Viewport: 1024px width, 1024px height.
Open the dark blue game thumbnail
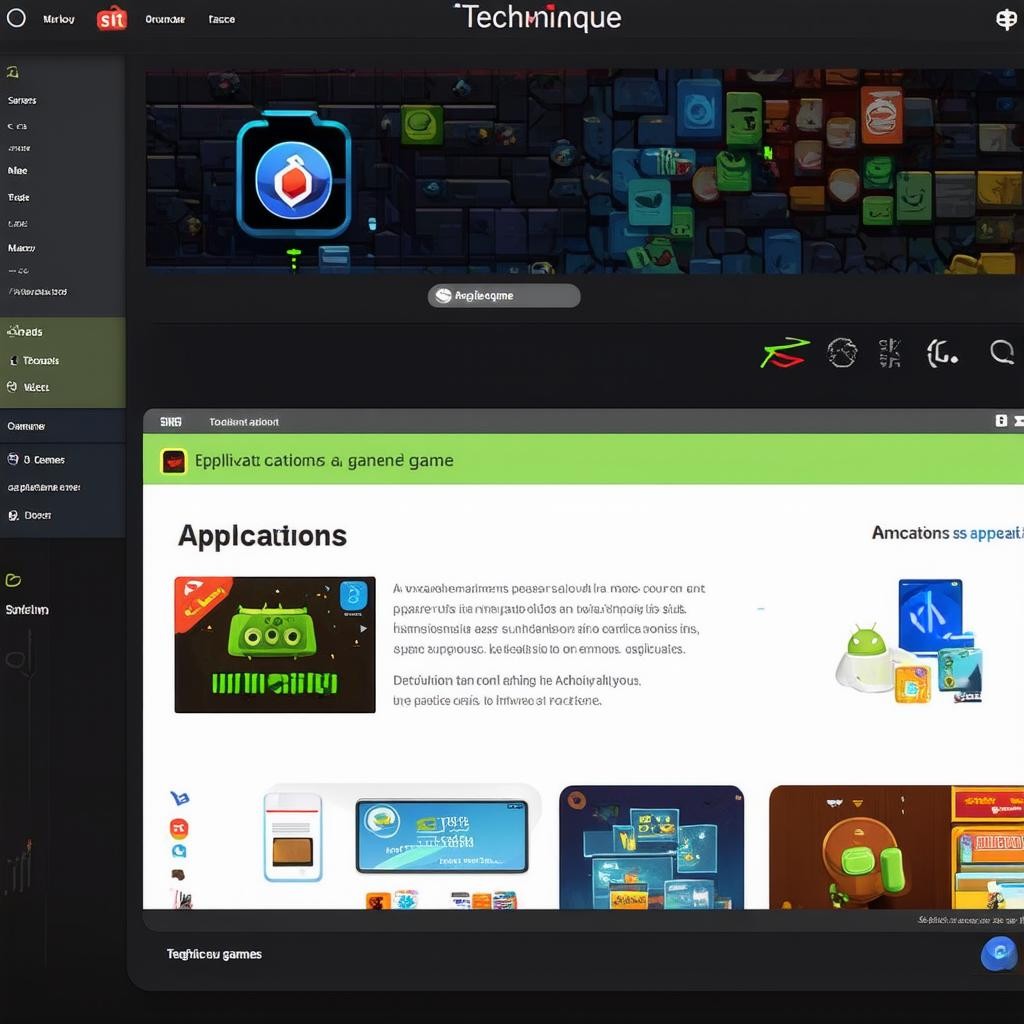coord(651,846)
